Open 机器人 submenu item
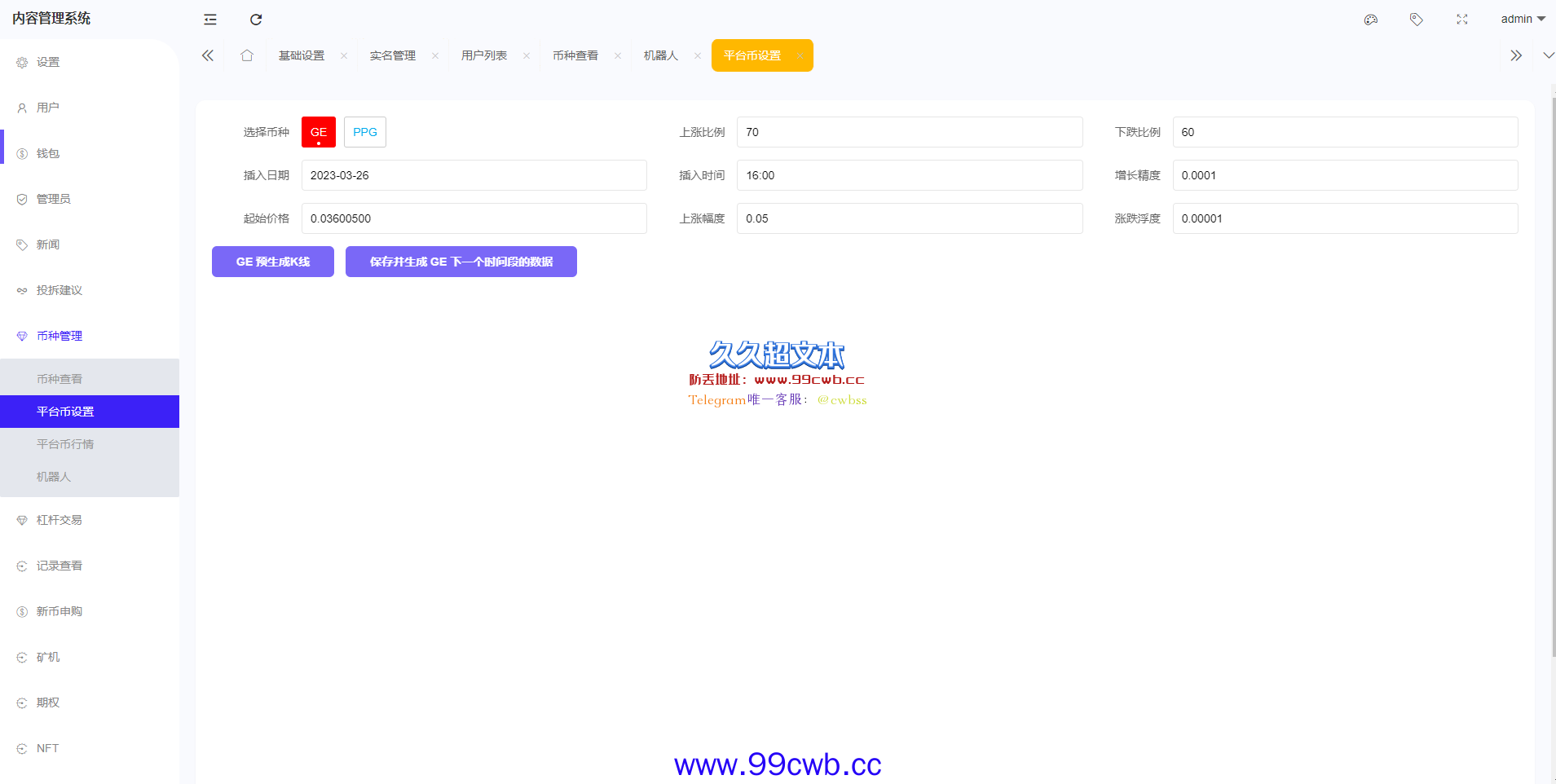The image size is (1556, 784). coord(90,477)
